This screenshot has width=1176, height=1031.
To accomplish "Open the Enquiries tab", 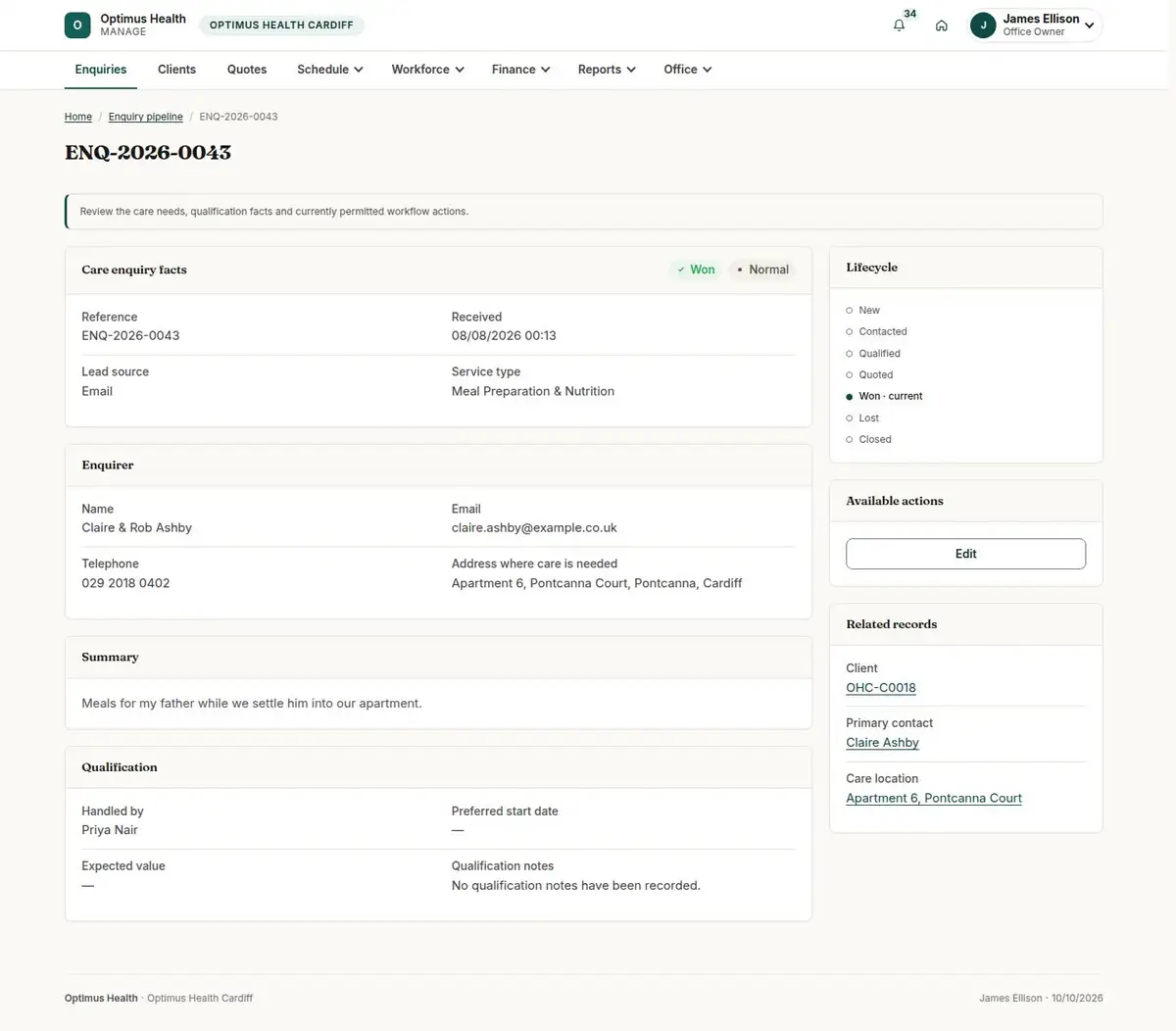I will pyautogui.click(x=101, y=70).
